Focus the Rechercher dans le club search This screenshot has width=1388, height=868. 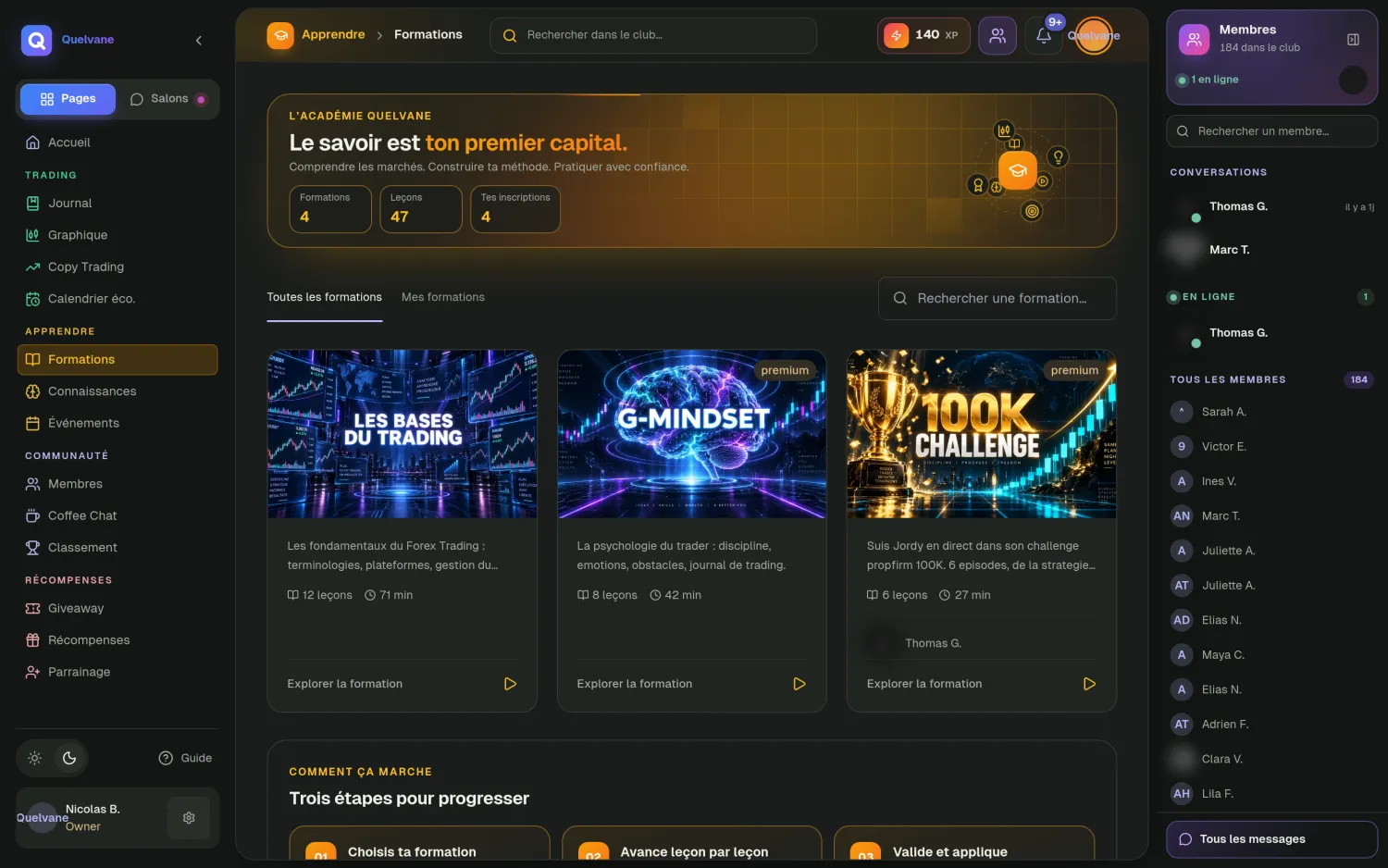tap(653, 35)
